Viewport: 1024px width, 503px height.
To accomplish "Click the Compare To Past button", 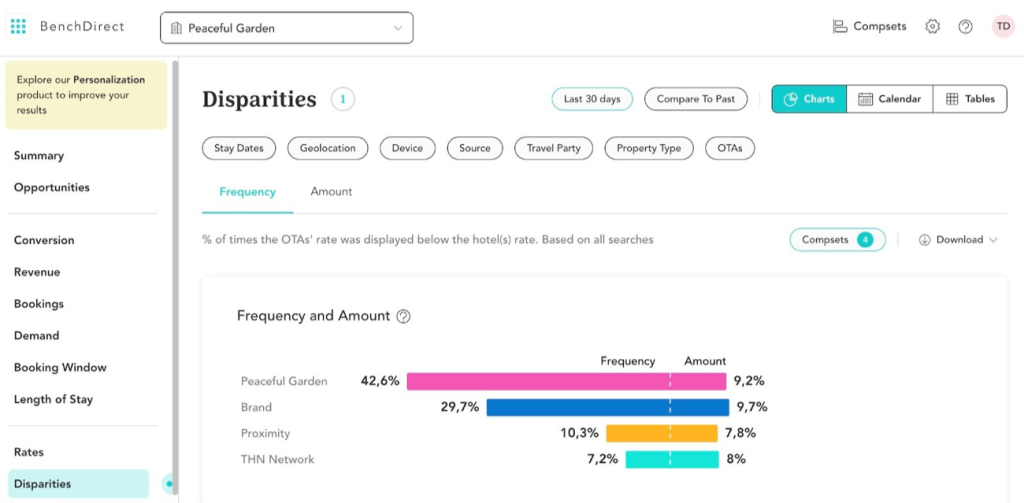I will pyautogui.click(x=695, y=99).
